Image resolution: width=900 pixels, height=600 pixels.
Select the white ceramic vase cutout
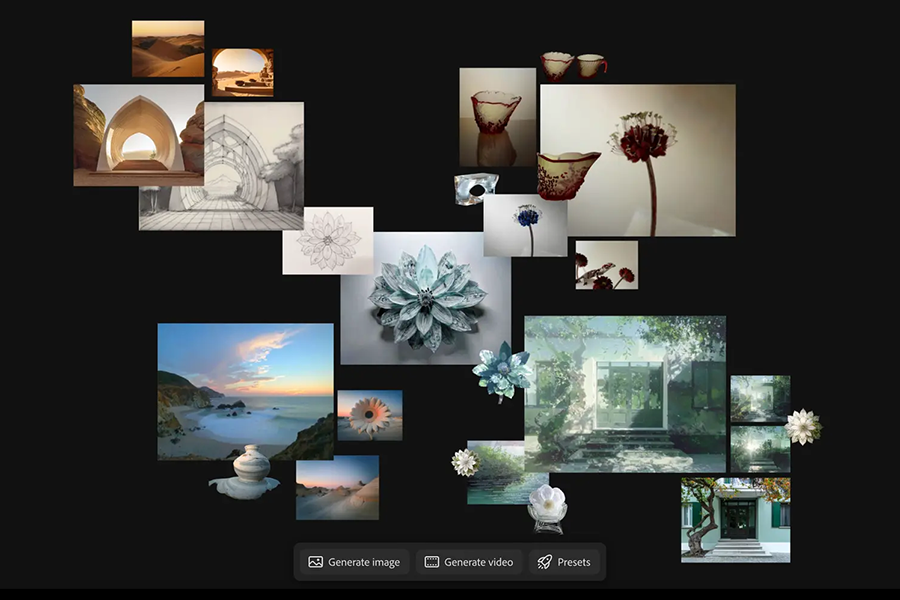(x=246, y=472)
